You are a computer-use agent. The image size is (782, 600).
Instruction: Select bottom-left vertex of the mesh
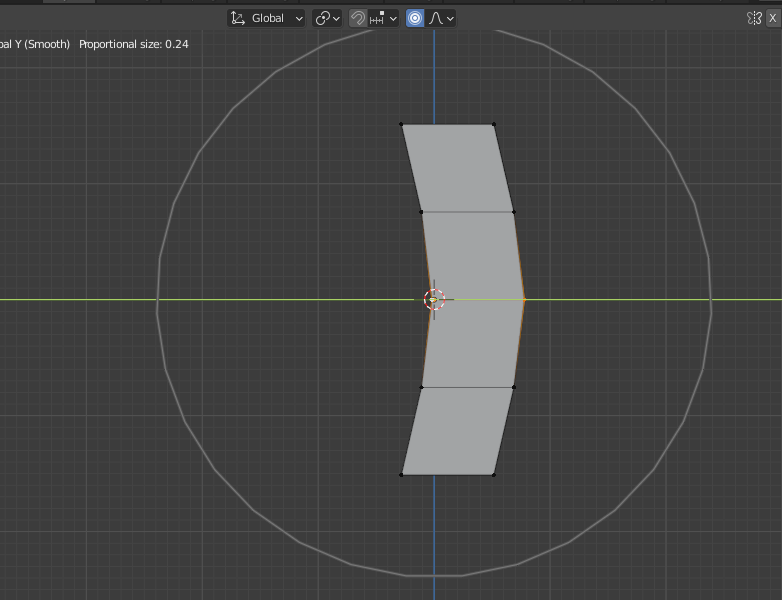[x=401, y=475]
